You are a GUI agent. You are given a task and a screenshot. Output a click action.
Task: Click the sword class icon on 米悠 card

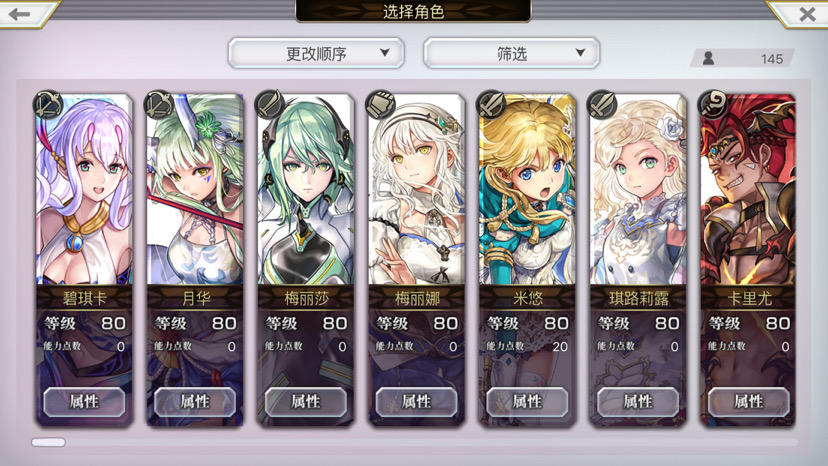pos(492,104)
